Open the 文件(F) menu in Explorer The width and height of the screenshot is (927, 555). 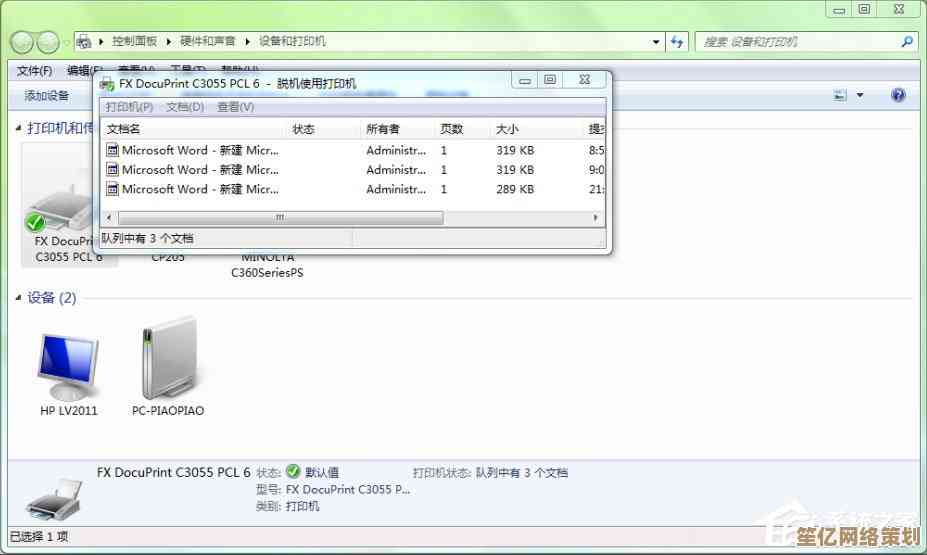coord(34,70)
